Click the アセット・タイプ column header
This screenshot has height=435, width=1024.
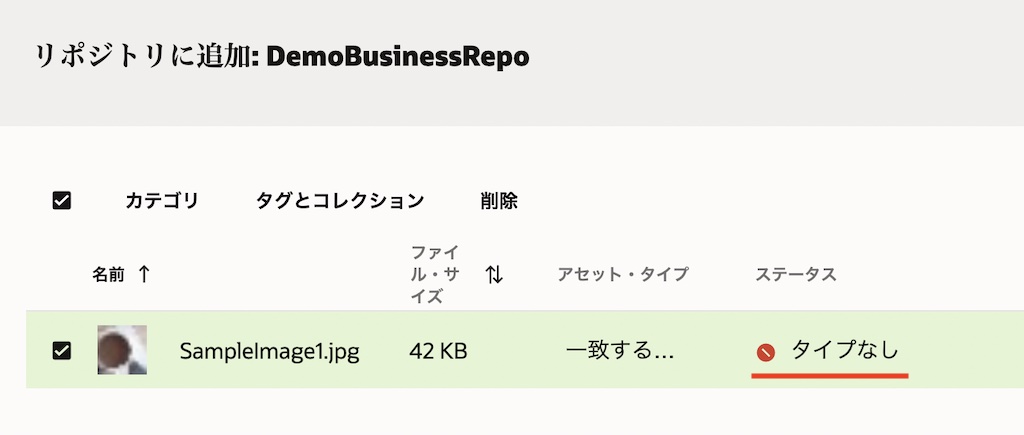pyautogui.click(x=623, y=274)
